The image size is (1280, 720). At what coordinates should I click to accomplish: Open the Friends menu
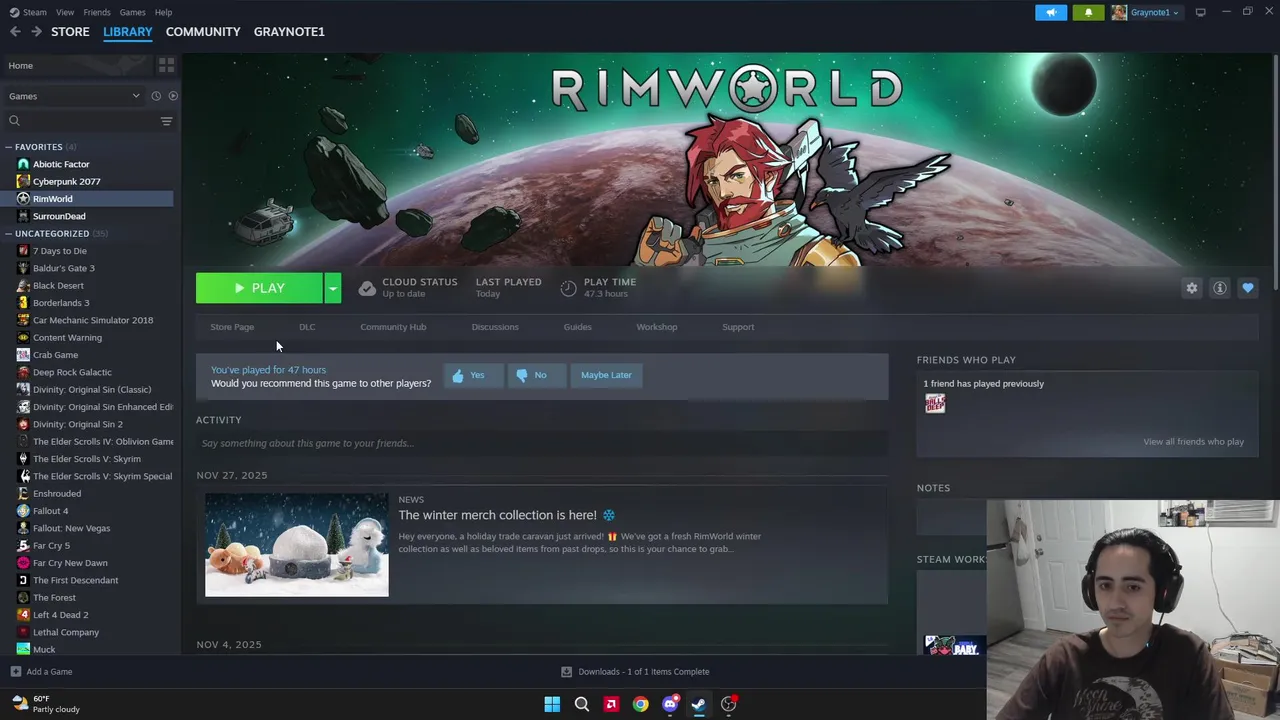pos(97,12)
